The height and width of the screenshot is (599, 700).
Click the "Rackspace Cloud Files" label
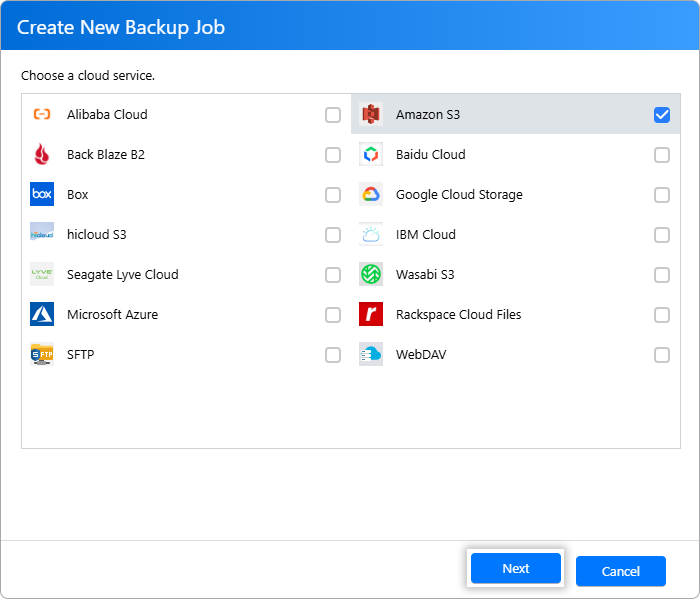coord(458,314)
